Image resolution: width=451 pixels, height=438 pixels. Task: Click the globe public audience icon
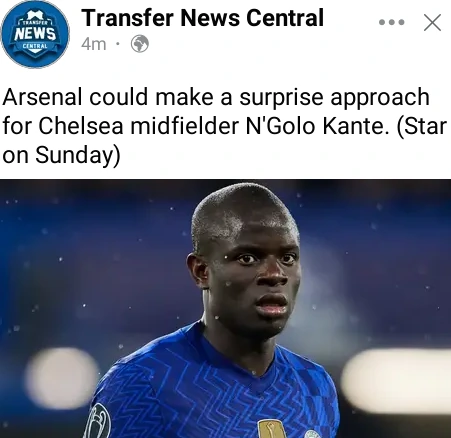coord(140,44)
